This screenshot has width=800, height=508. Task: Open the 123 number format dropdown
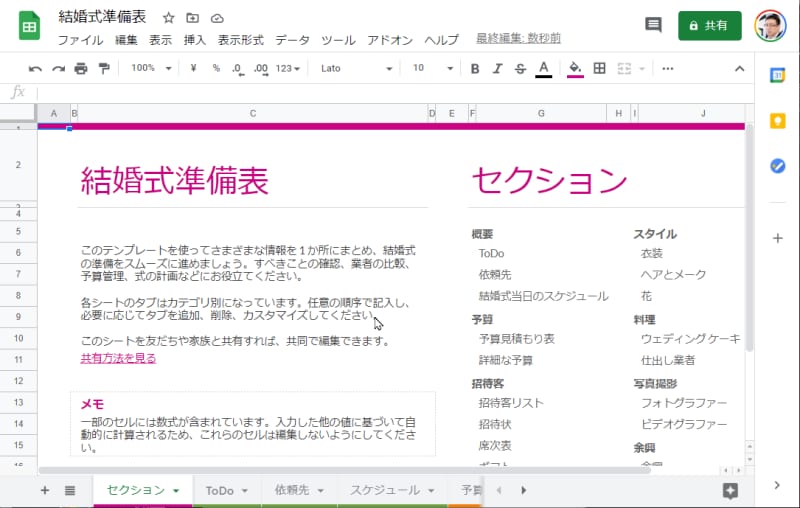point(287,68)
